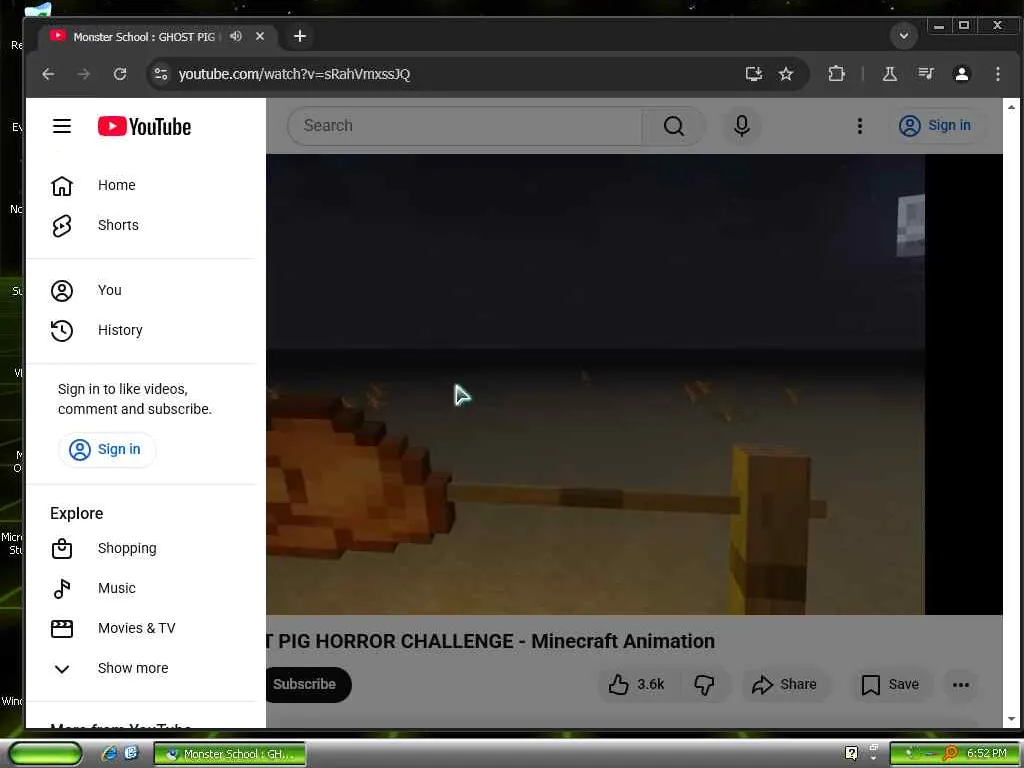The image size is (1024, 768).
Task: Open Home in the sidebar
Action: (145, 185)
